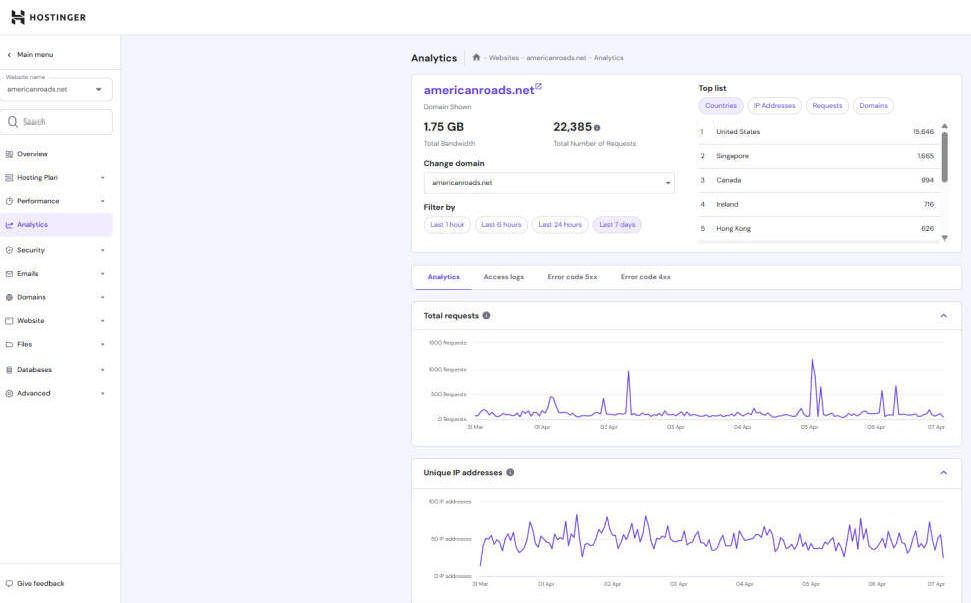Select IP Addresses top list filter
This screenshot has height=603, width=971.
pyautogui.click(x=774, y=106)
